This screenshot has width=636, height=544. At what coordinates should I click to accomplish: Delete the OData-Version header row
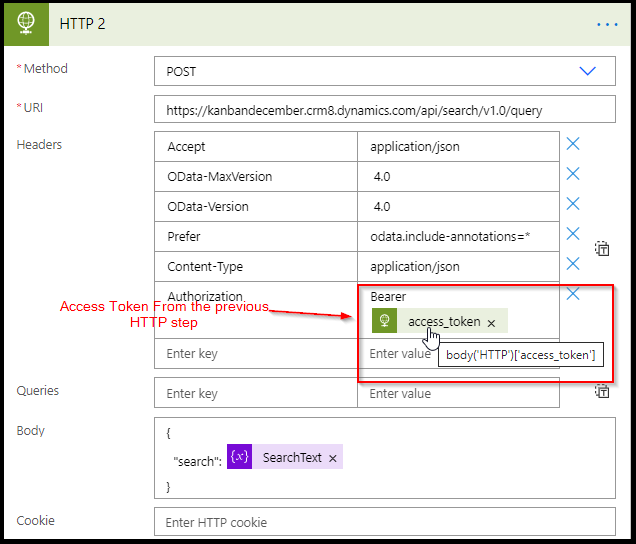pyautogui.click(x=573, y=204)
